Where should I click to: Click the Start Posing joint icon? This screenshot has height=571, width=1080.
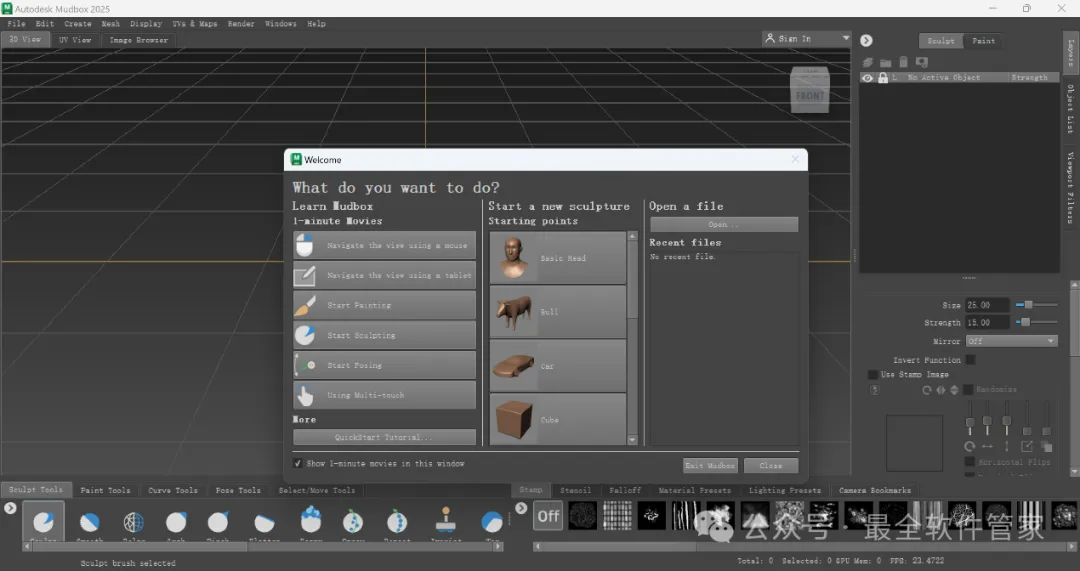306,365
